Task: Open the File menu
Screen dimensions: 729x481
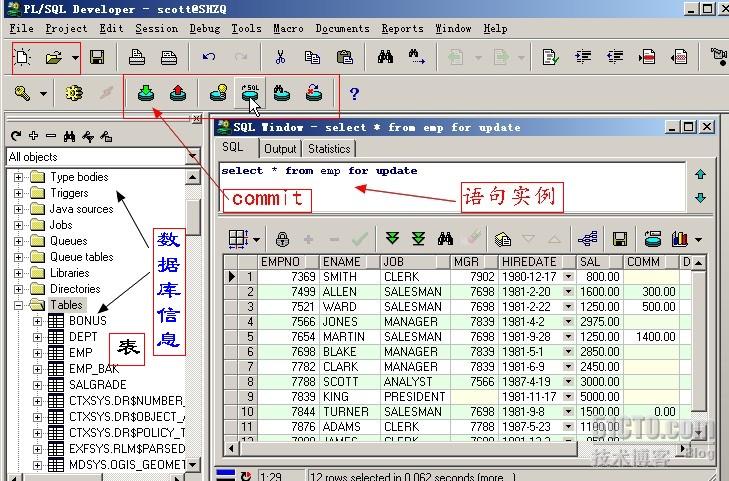Action: click(x=21, y=28)
